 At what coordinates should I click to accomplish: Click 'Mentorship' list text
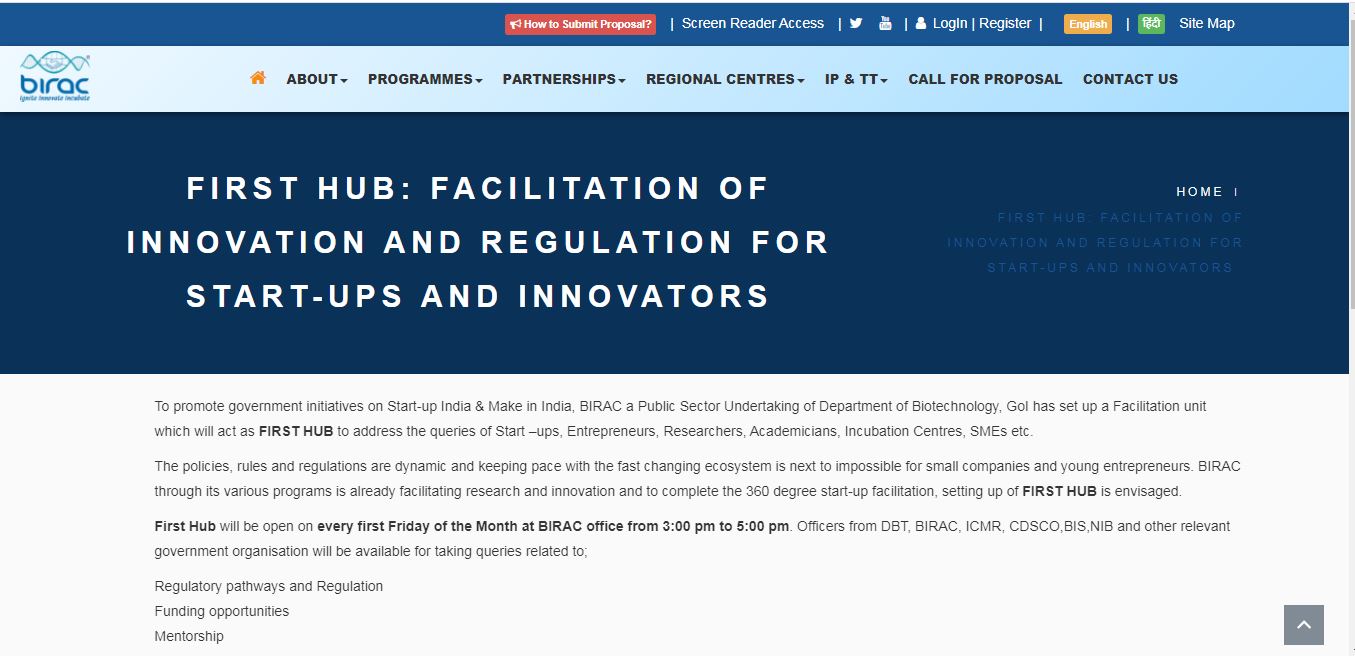(x=189, y=636)
